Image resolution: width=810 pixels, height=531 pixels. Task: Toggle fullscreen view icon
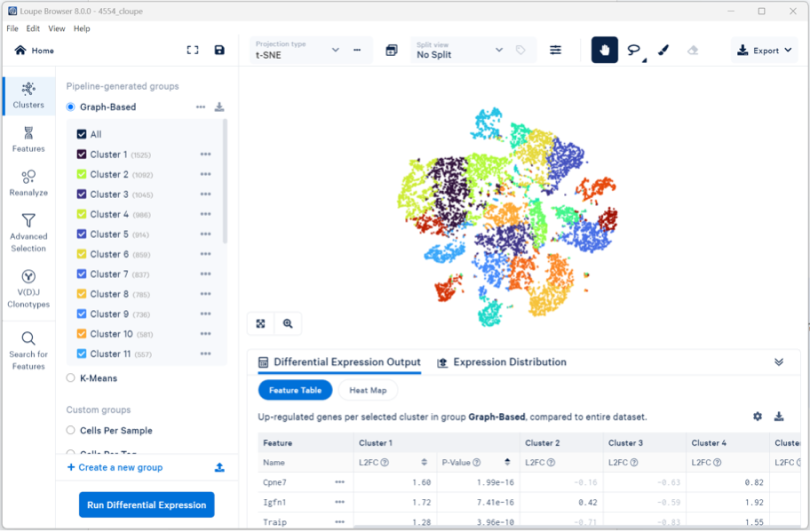(x=193, y=50)
